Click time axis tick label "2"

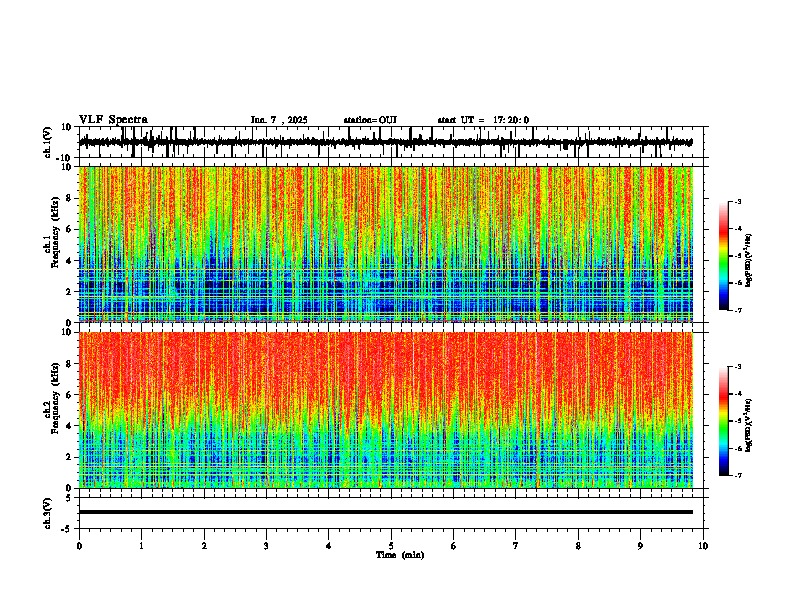[x=204, y=546]
